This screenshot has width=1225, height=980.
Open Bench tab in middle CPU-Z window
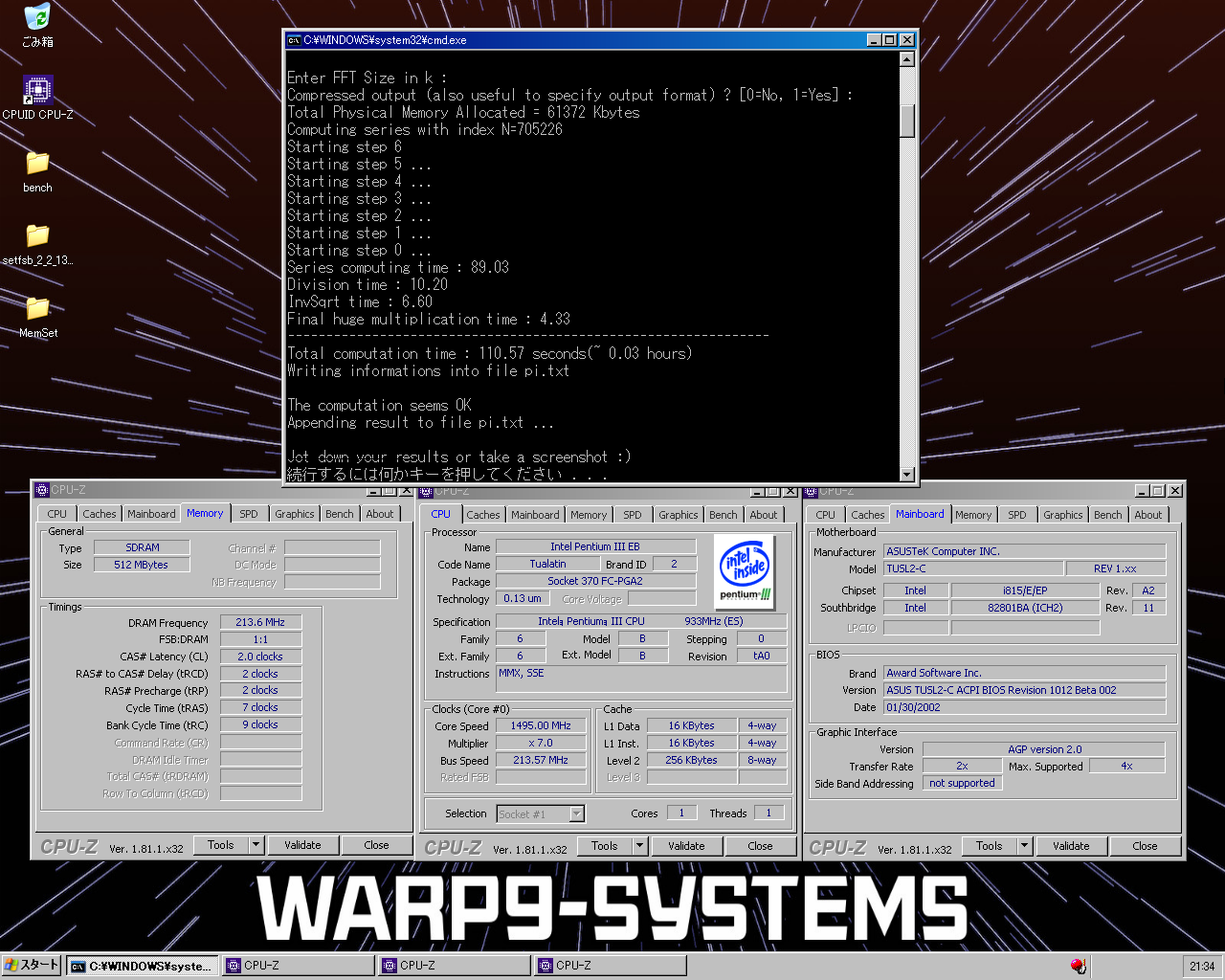pos(724,515)
